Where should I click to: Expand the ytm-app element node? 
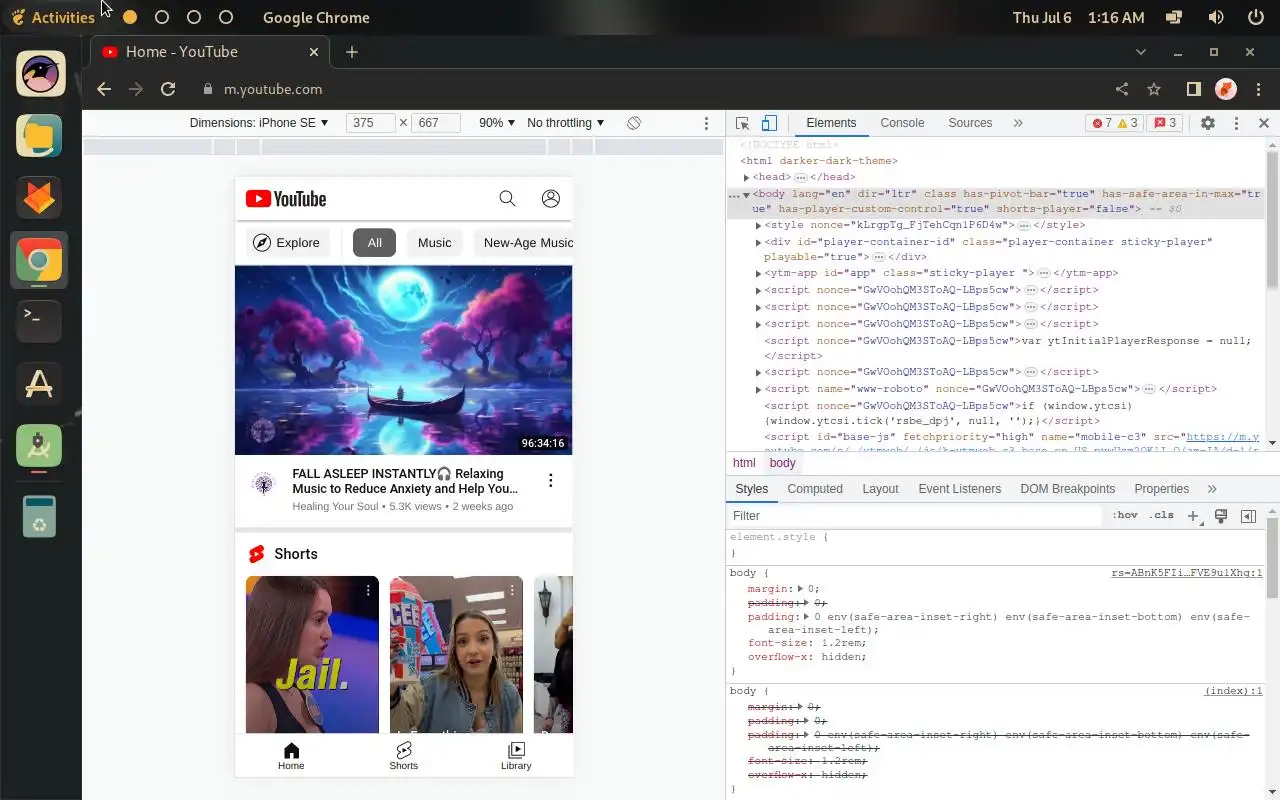[x=758, y=274]
